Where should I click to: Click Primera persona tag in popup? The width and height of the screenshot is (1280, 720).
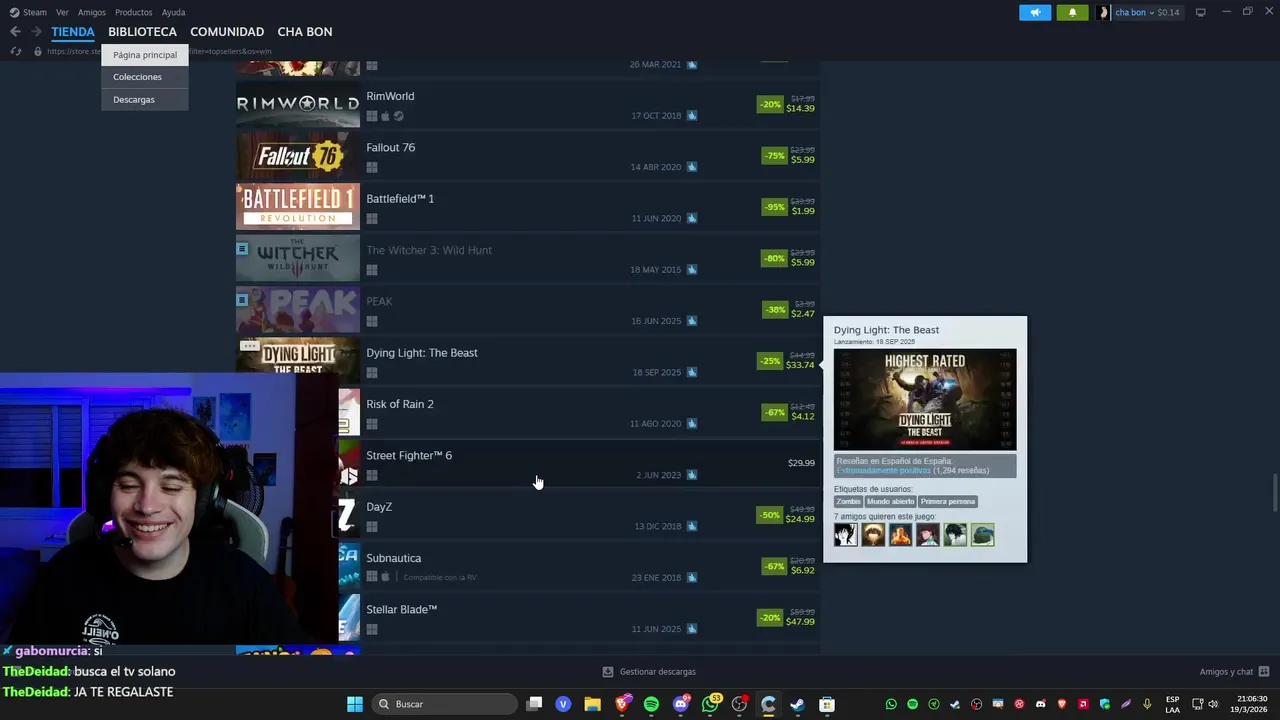948,501
